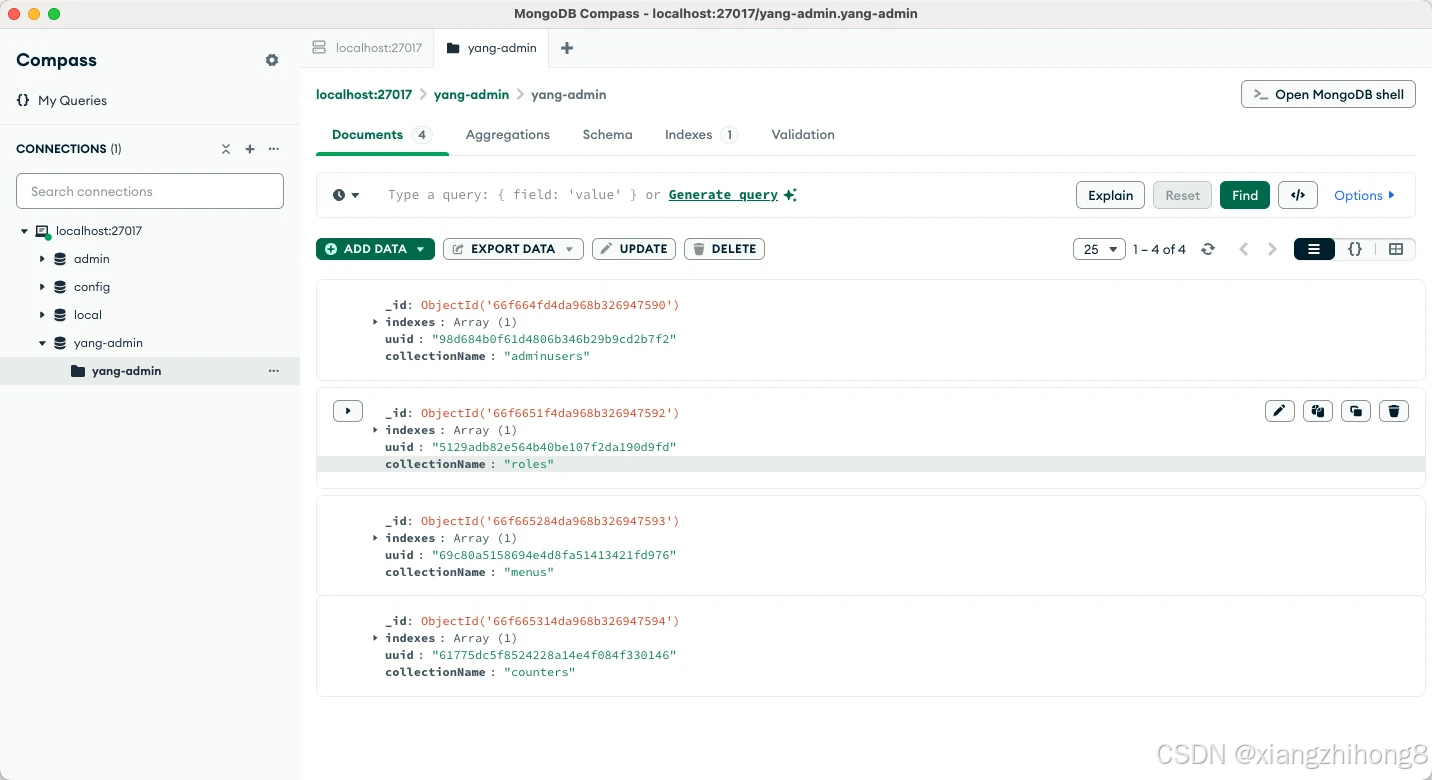Click collectionName value "counters"
The height and width of the screenshot is (780, 1432).
540,672
